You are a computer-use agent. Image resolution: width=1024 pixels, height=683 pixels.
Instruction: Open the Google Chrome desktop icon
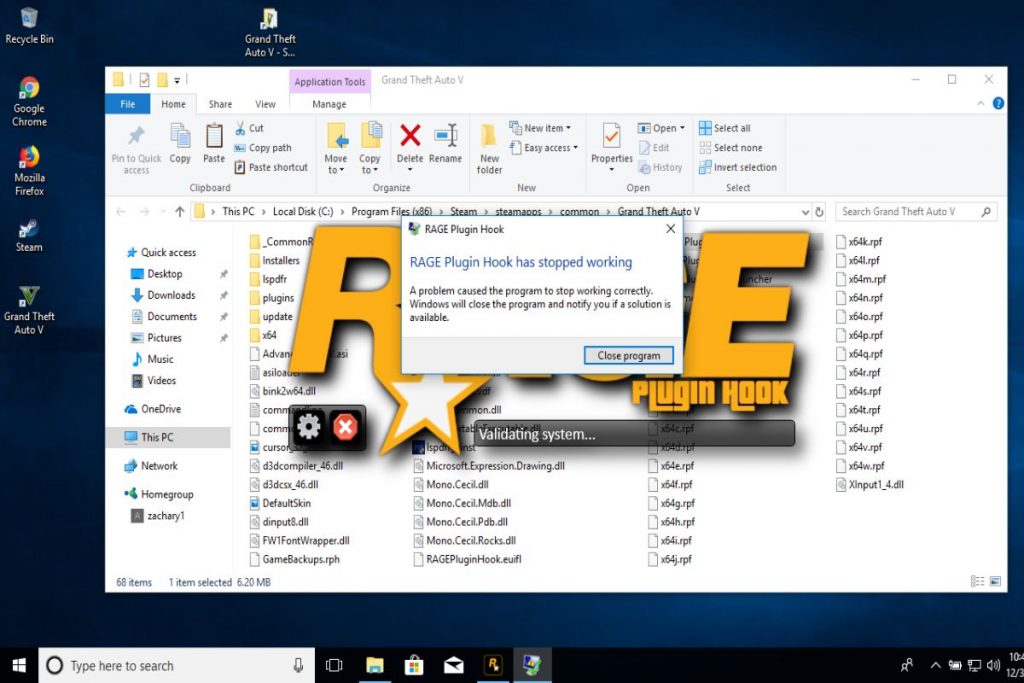click(29, 101)
